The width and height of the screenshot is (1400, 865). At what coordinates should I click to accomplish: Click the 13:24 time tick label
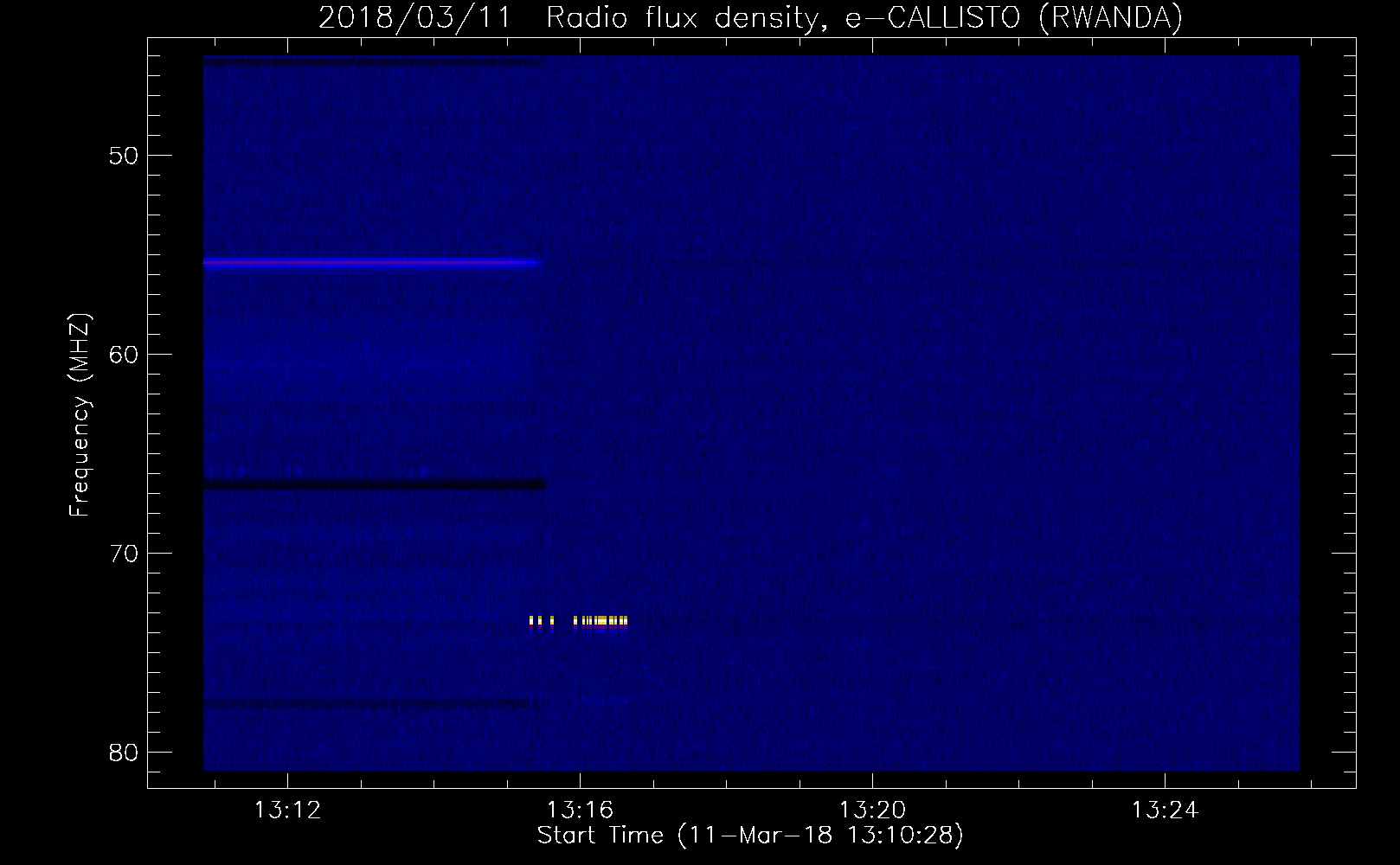pos(1165,810)
